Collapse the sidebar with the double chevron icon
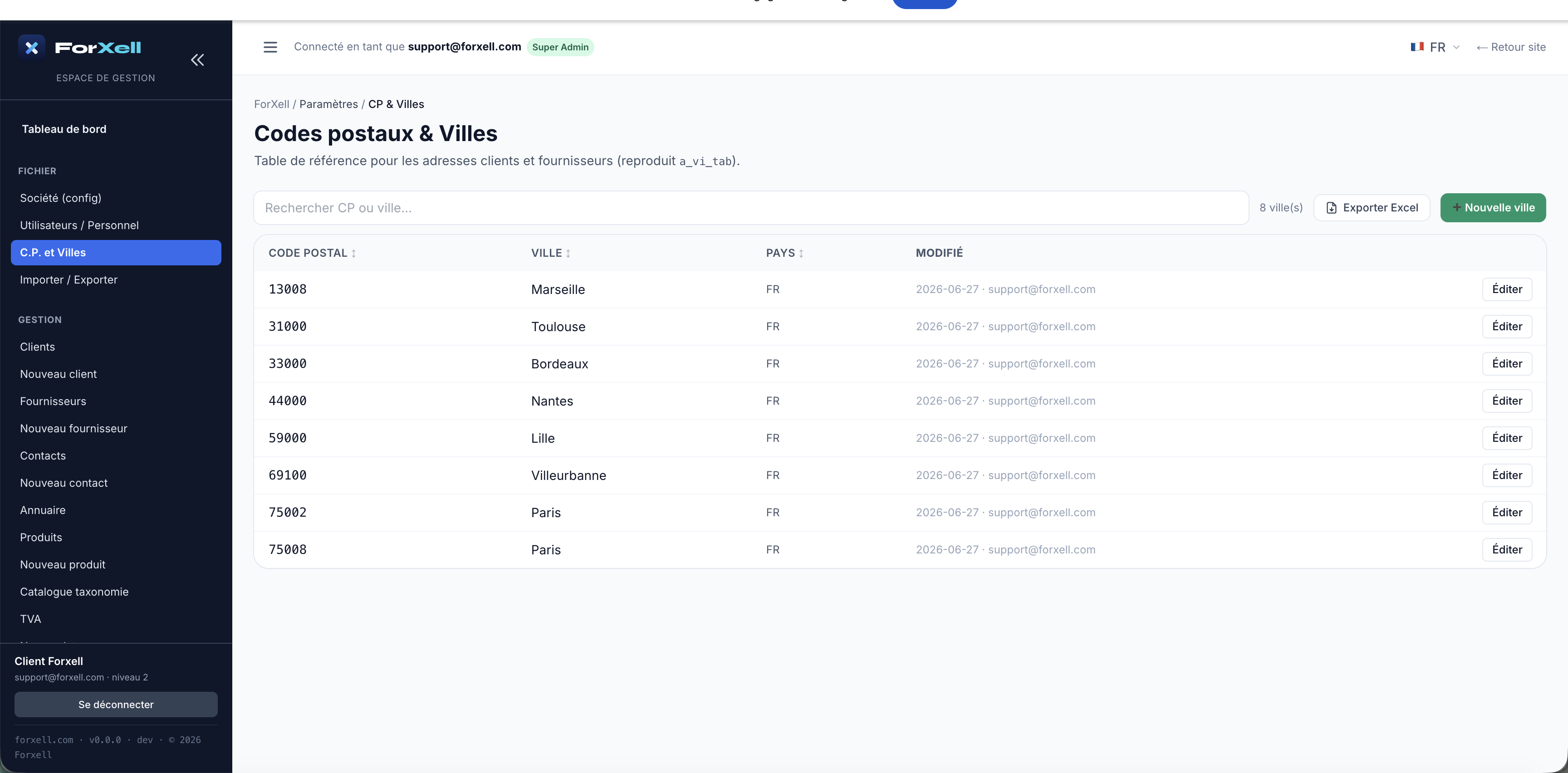The width and height of the screenshot is (1568, 773). click(197, 59)
